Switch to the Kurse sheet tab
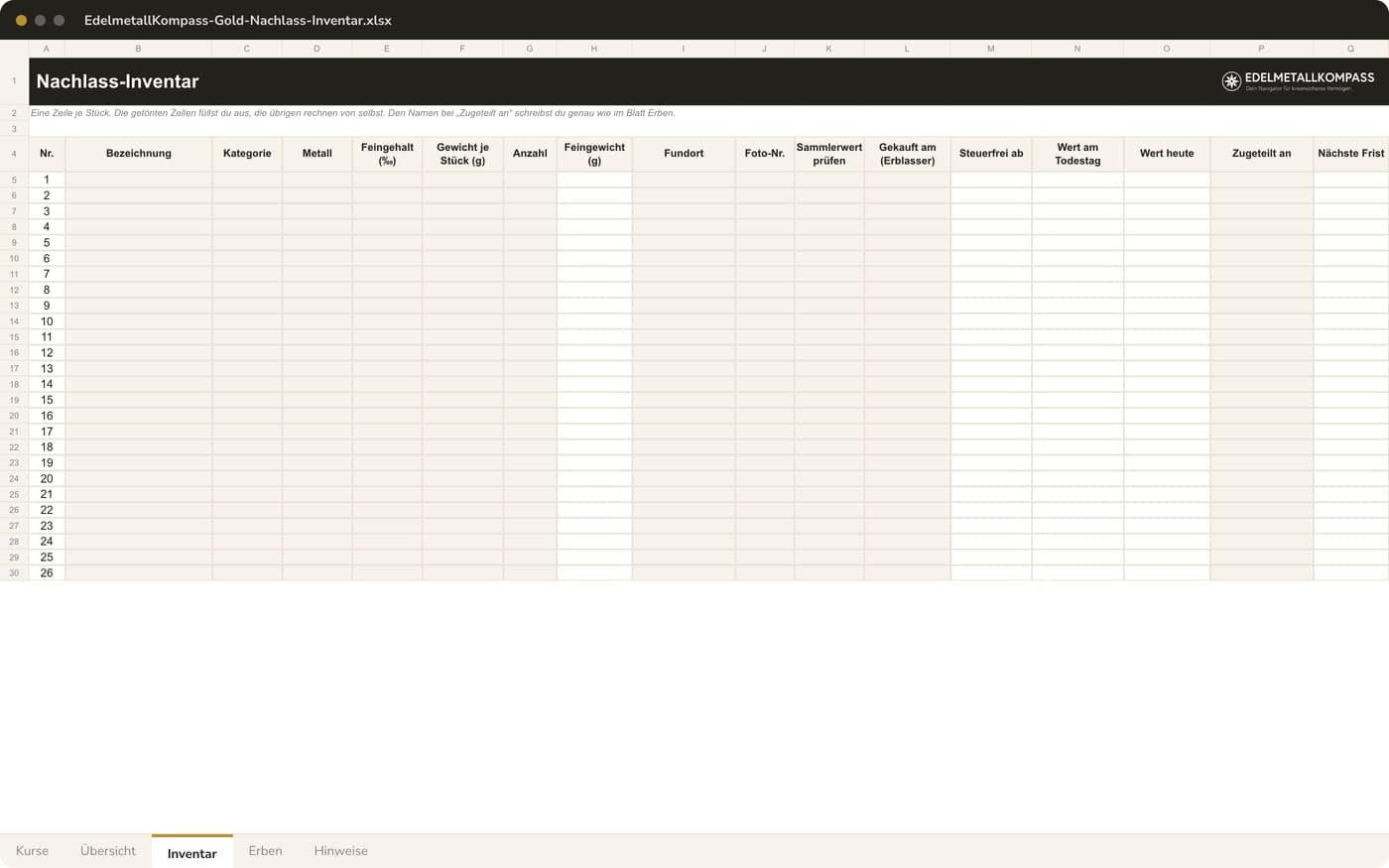 pos(32,851)
